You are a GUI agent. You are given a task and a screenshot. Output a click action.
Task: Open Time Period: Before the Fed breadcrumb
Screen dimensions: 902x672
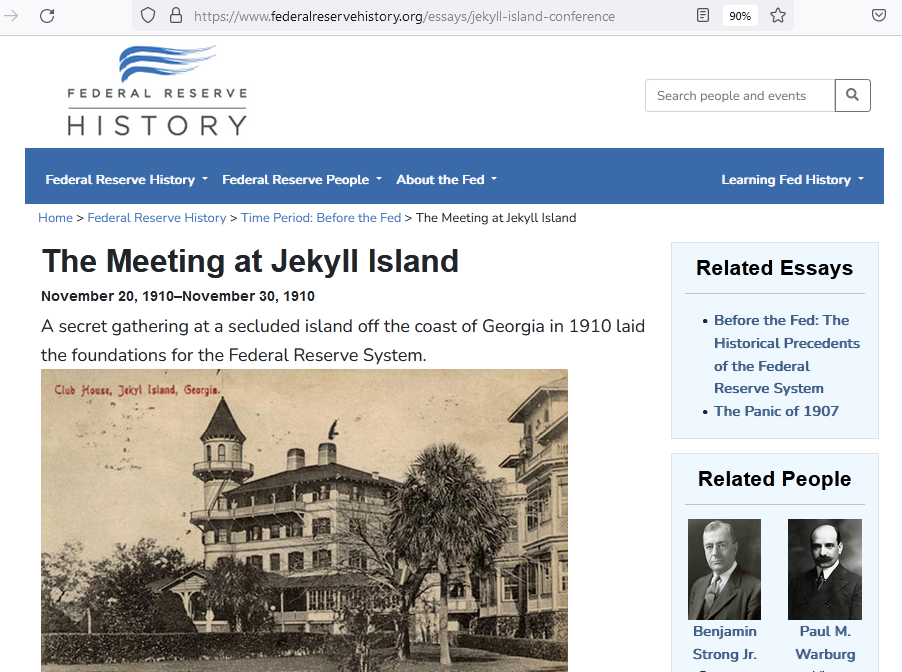click(320, 218)
